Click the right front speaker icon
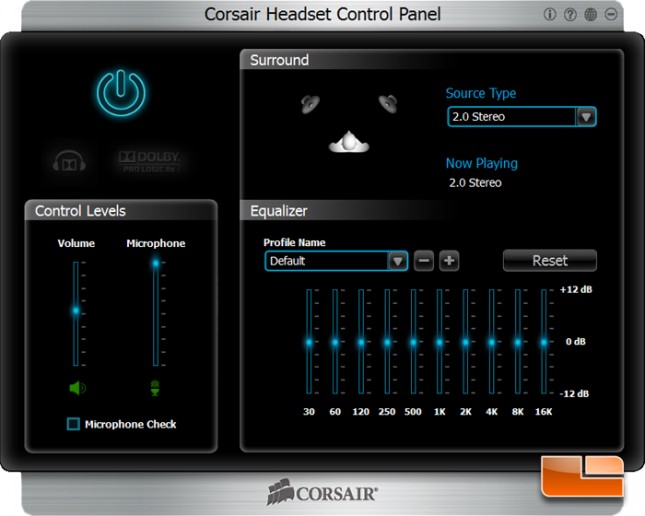 (x=388, y=103)
